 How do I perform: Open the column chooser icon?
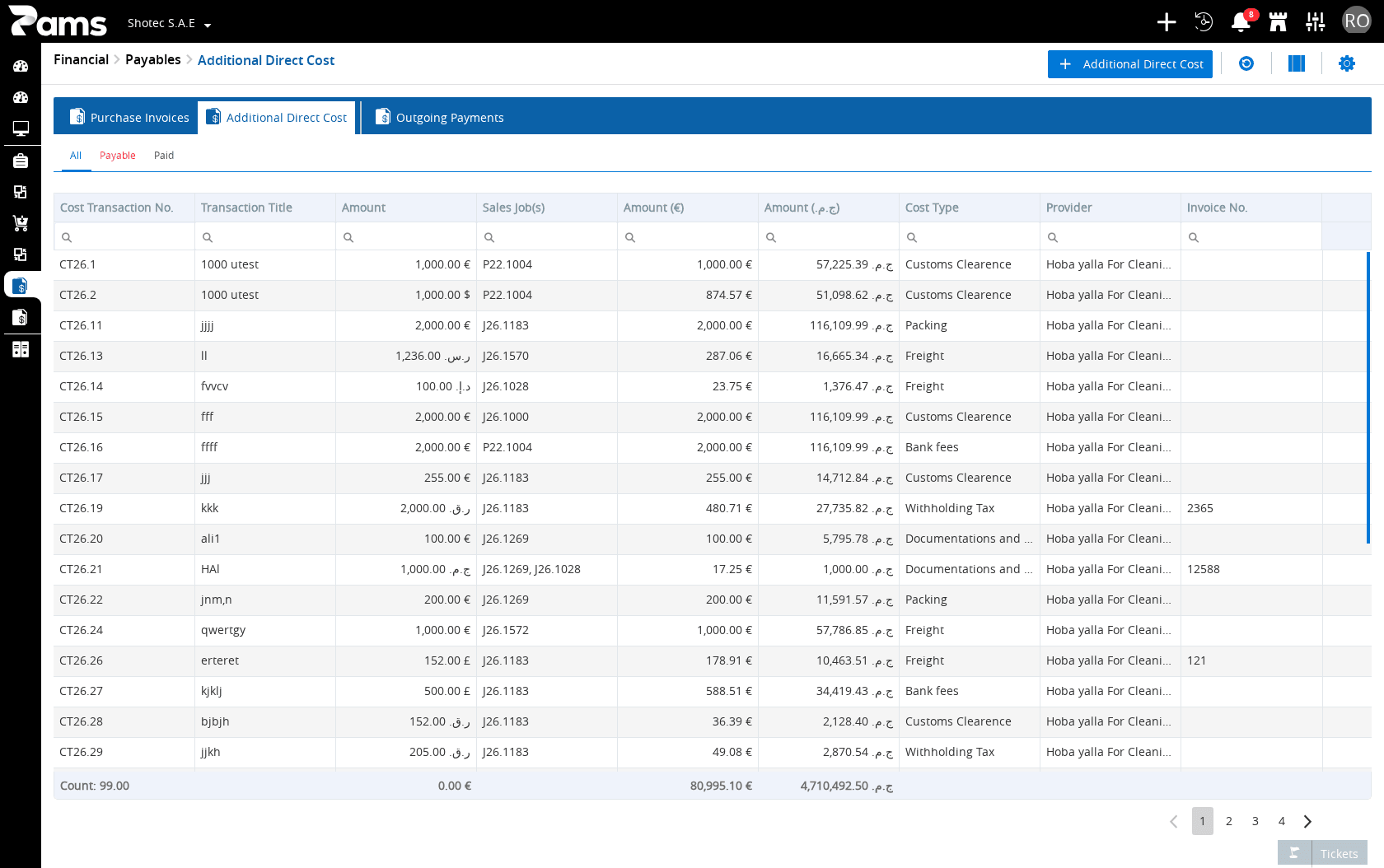(x=1297, y=63)
